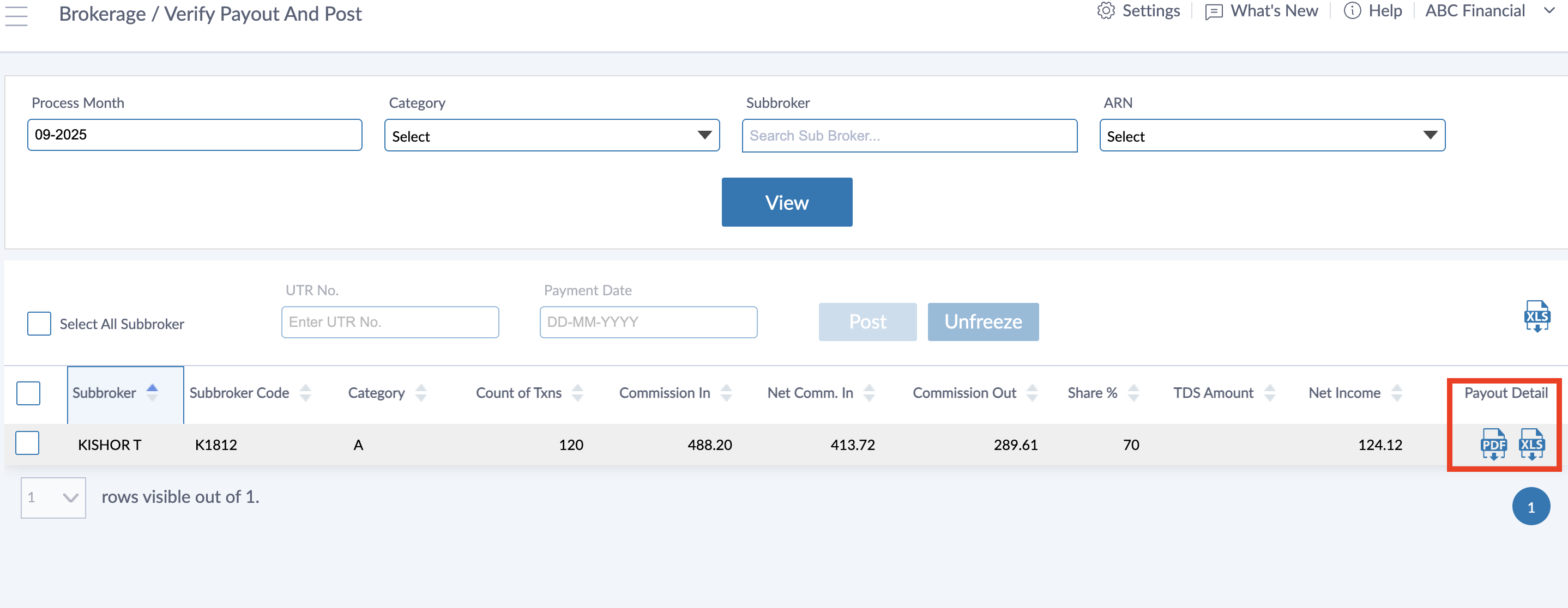Tick the table header row checkbox
Screen dimensions: 1568x608
point(28,393)
